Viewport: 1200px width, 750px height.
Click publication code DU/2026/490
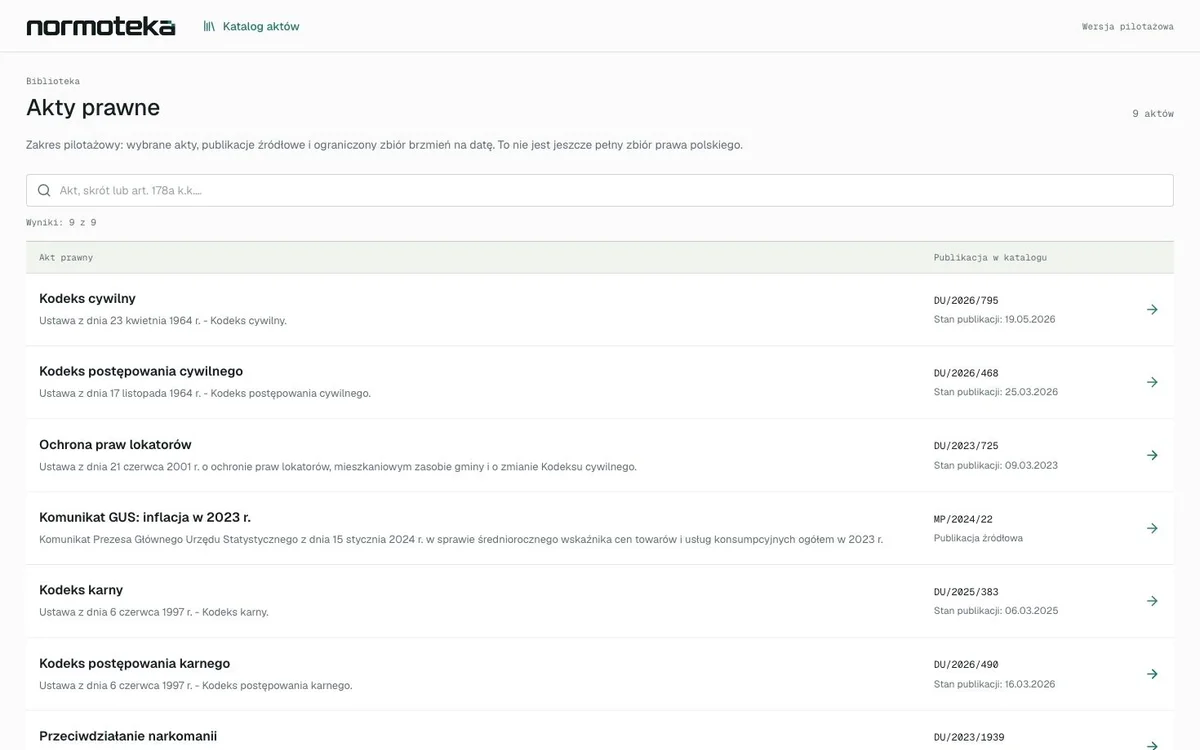pyautogui.click(x=966, y=665)
